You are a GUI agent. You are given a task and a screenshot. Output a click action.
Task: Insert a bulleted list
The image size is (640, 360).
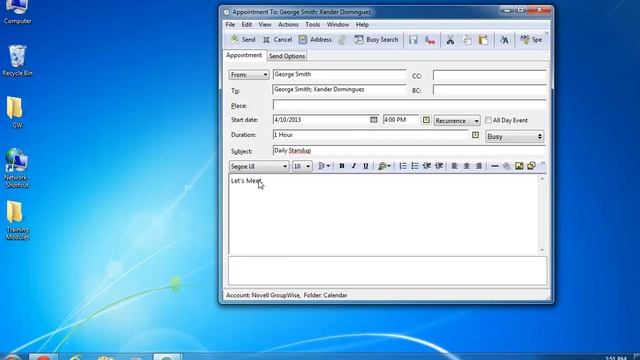coord(415,166)
